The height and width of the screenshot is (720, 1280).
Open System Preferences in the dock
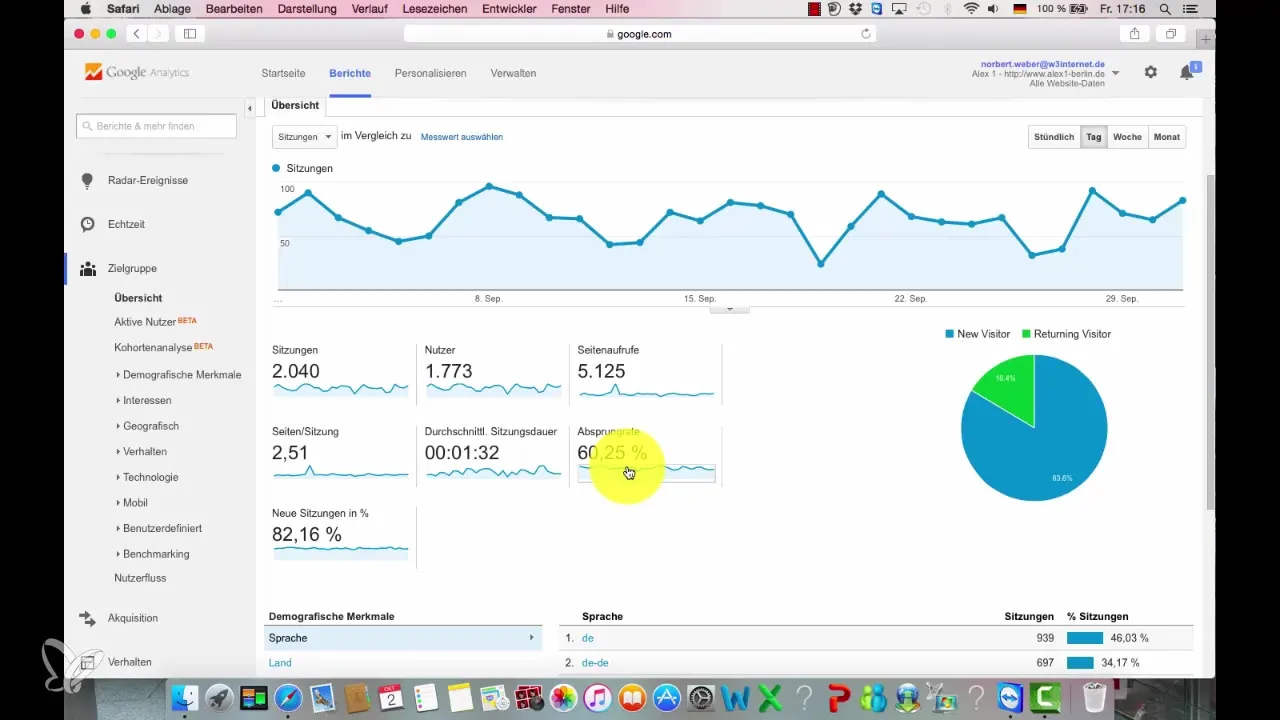coord(702,697)
